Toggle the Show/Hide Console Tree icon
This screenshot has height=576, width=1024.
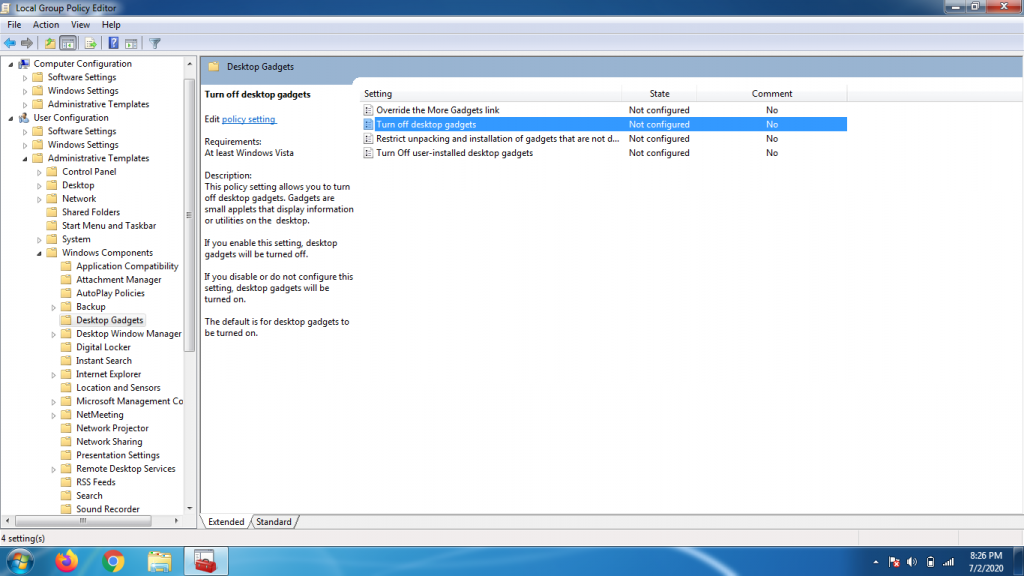pyautogui.click(x=67, y=43)
